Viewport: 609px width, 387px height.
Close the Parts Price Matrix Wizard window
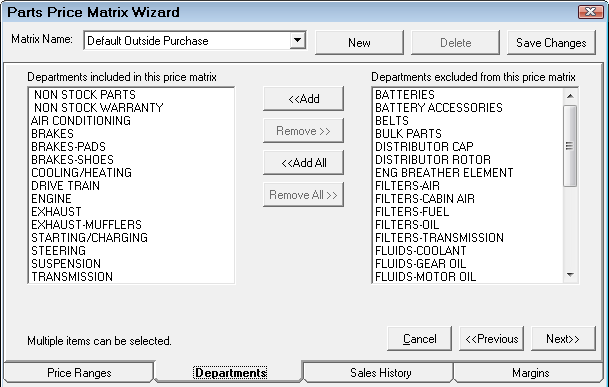(590, 12)
